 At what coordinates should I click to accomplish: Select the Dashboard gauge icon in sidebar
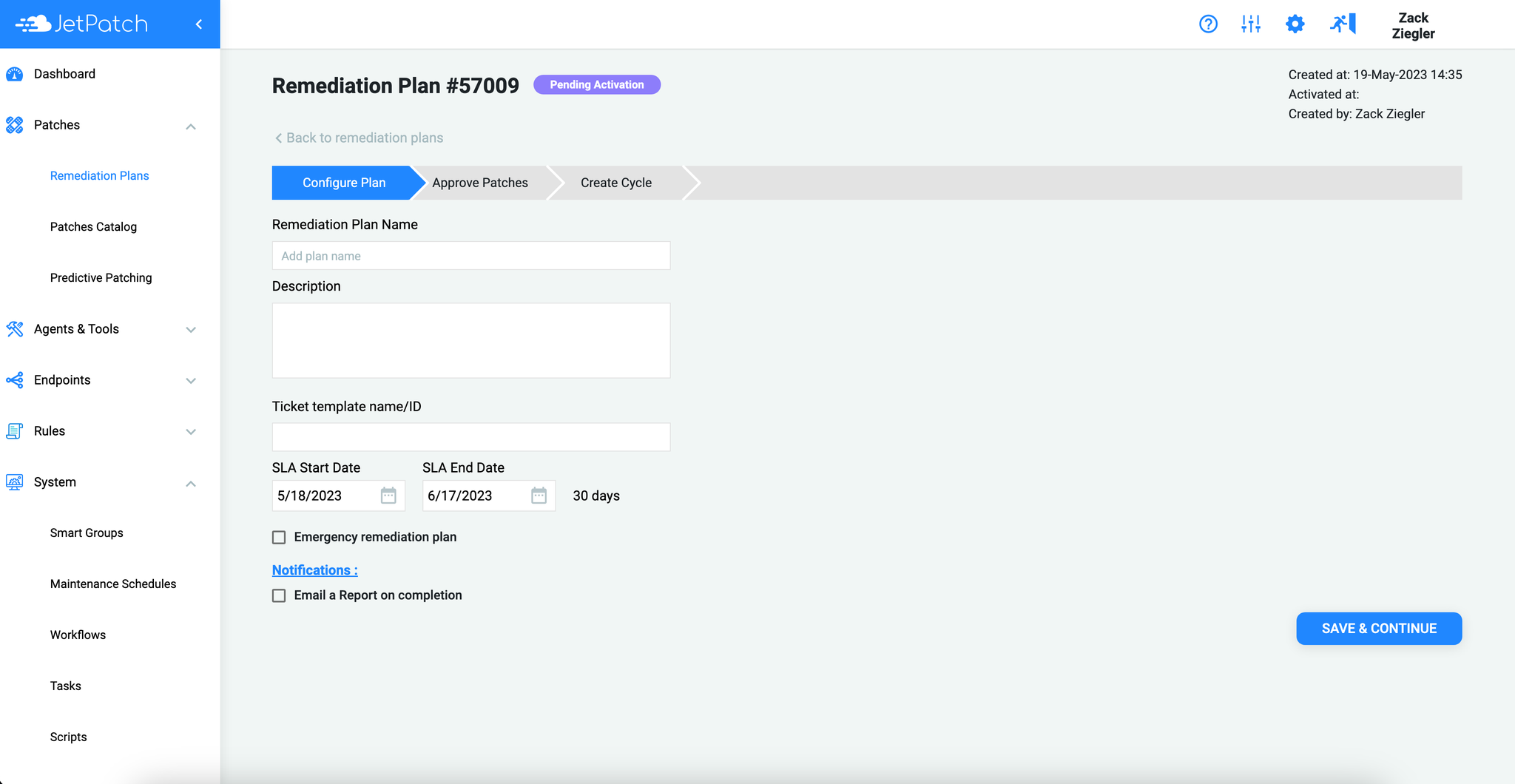pos(15,73)
